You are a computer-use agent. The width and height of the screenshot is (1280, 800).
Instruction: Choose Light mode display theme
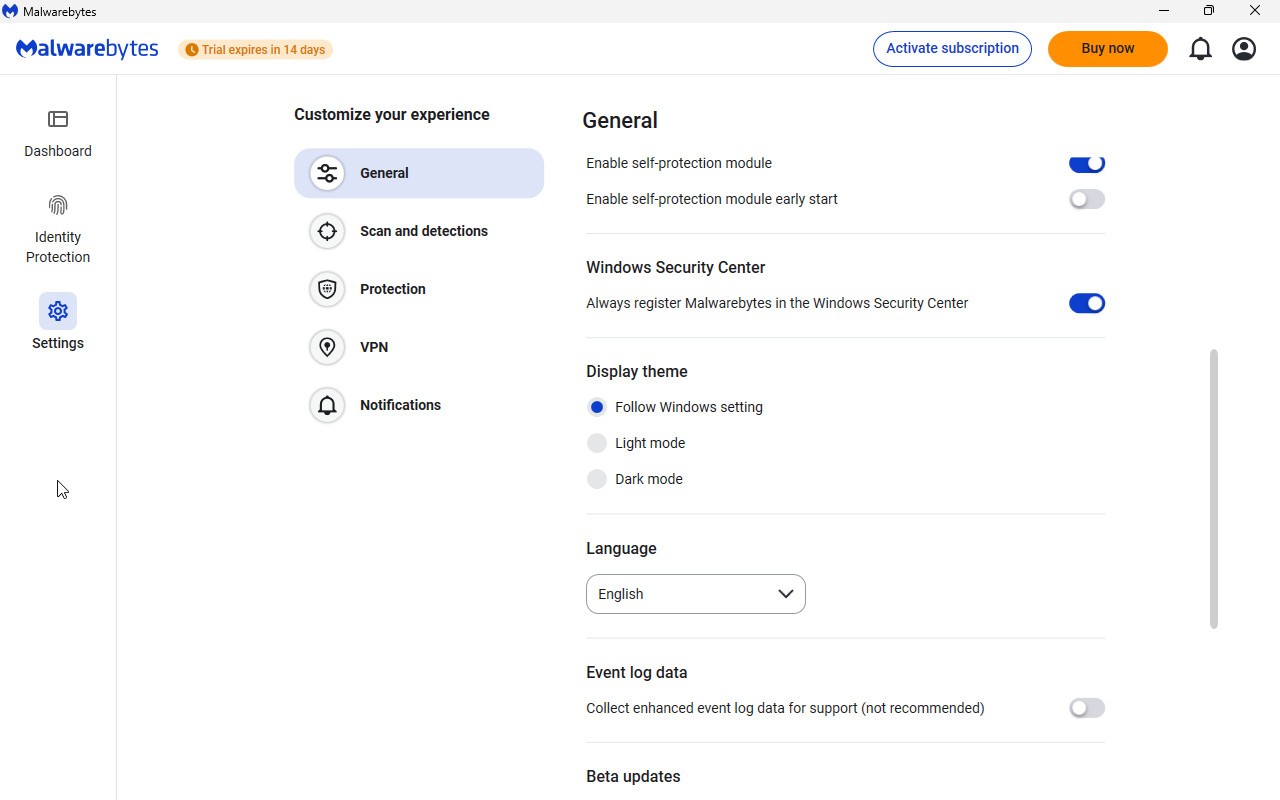point(597,443)
